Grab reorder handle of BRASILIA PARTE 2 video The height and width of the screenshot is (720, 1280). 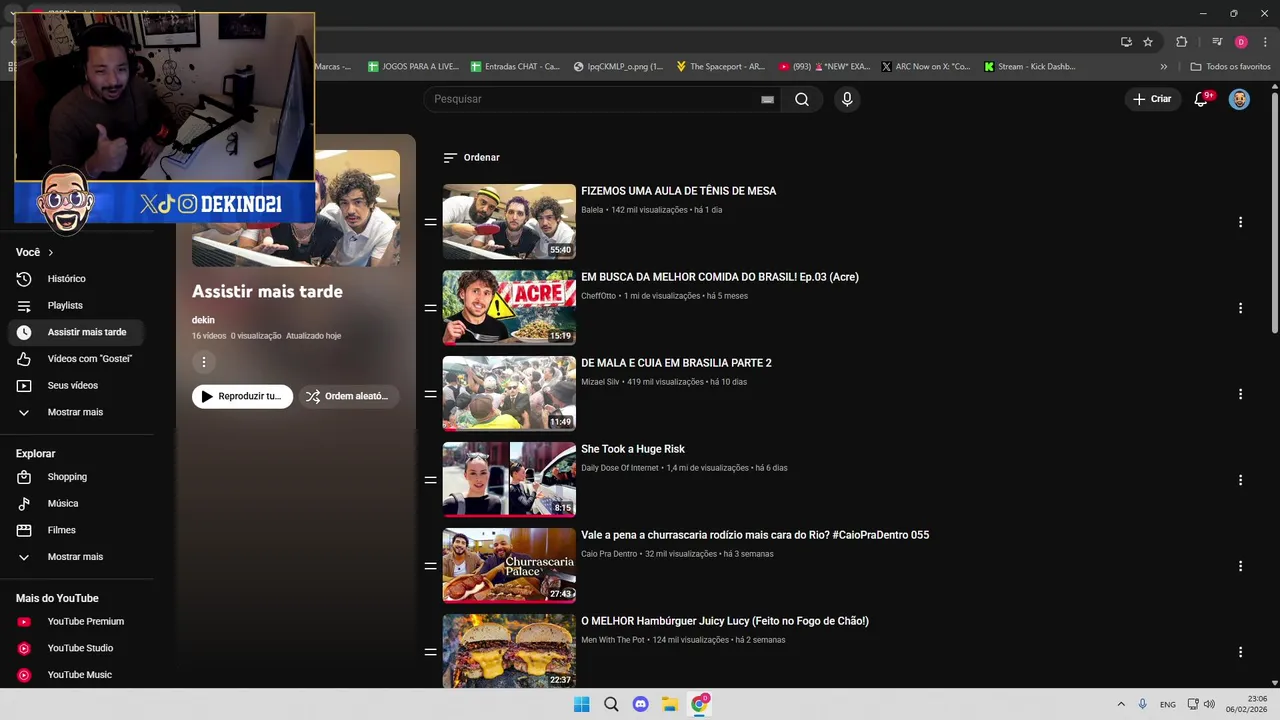tap(430, 394)
